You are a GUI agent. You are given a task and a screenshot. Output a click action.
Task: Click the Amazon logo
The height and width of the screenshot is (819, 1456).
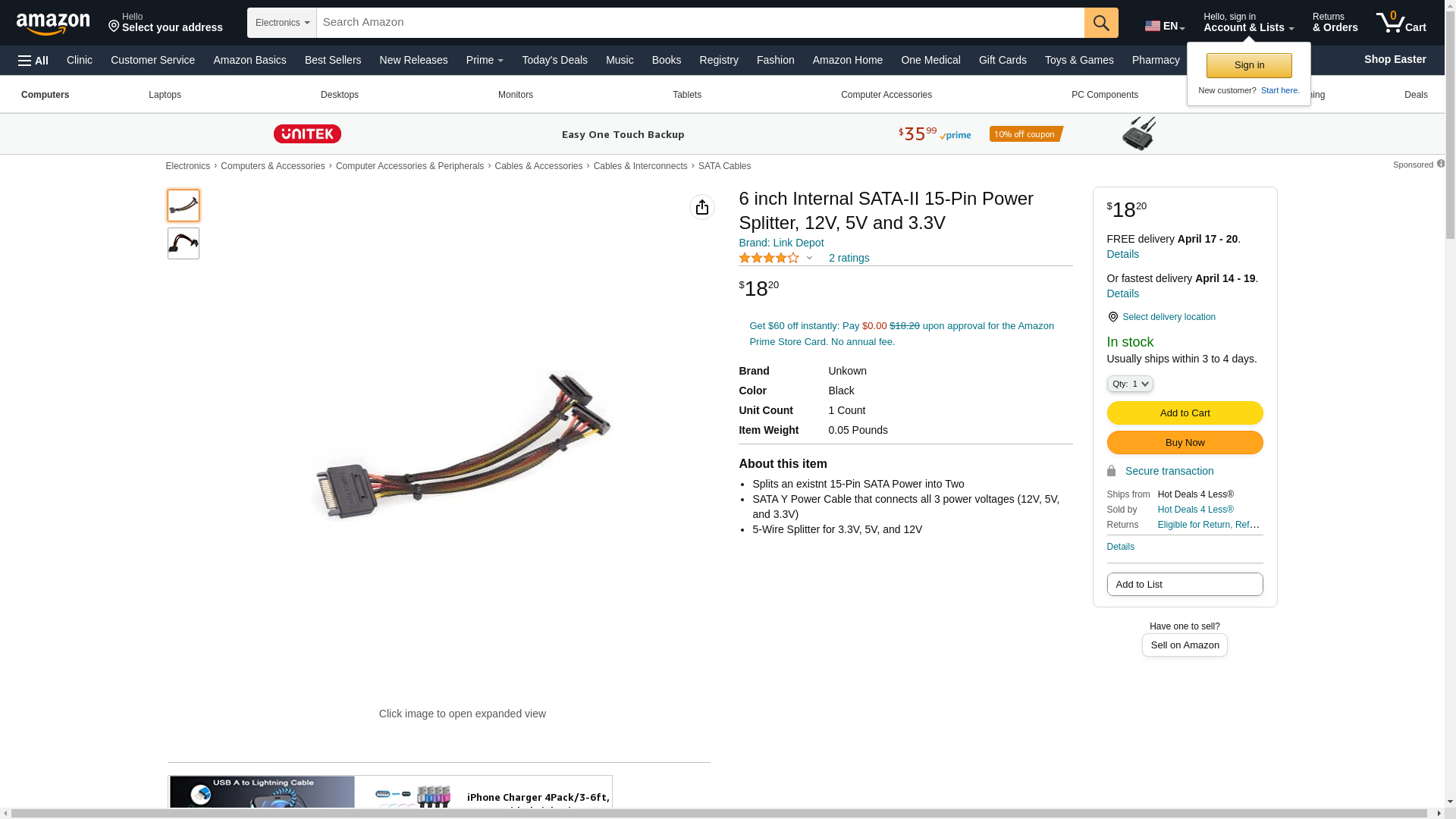click(x=53, y=24)
